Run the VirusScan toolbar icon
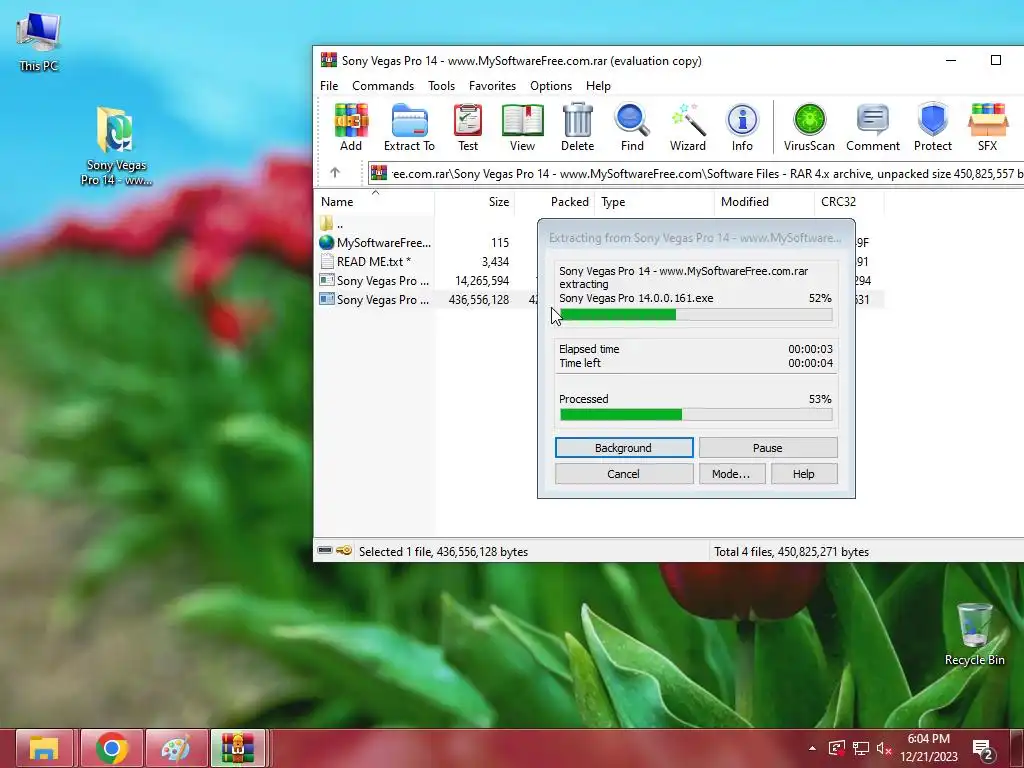The width and height of the screenshot is (1024, 768). click(x=809, y=127)
